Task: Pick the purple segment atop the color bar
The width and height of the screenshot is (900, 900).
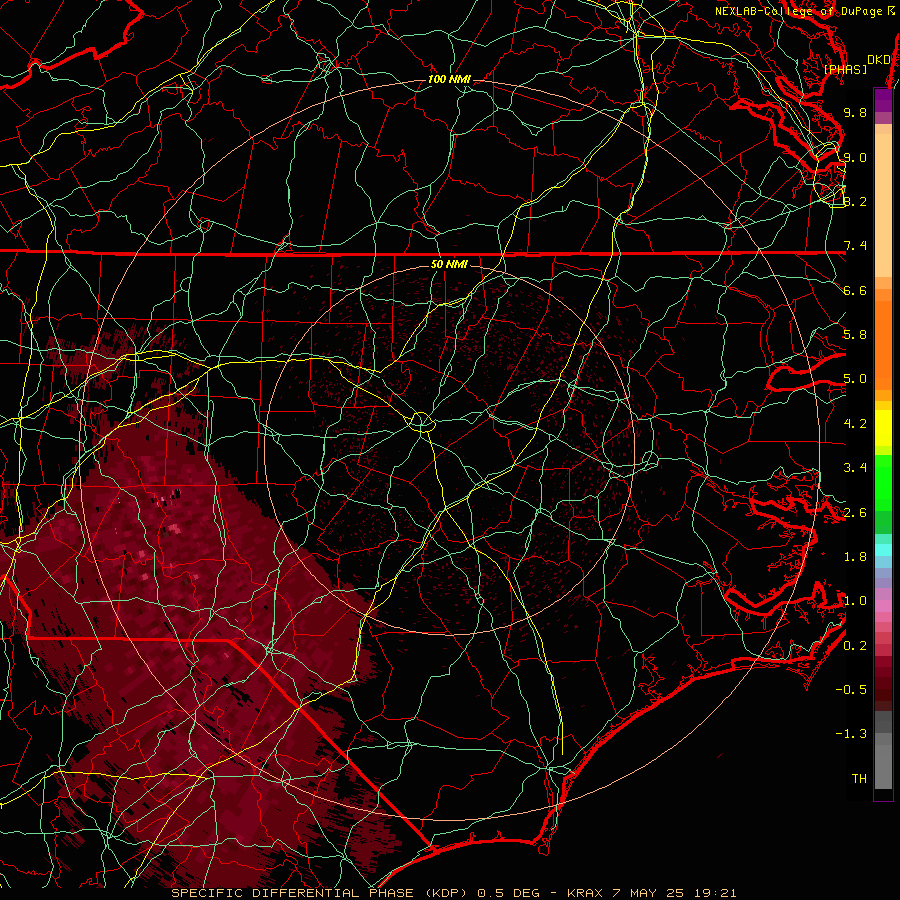Action: click(x=883, y=100)
